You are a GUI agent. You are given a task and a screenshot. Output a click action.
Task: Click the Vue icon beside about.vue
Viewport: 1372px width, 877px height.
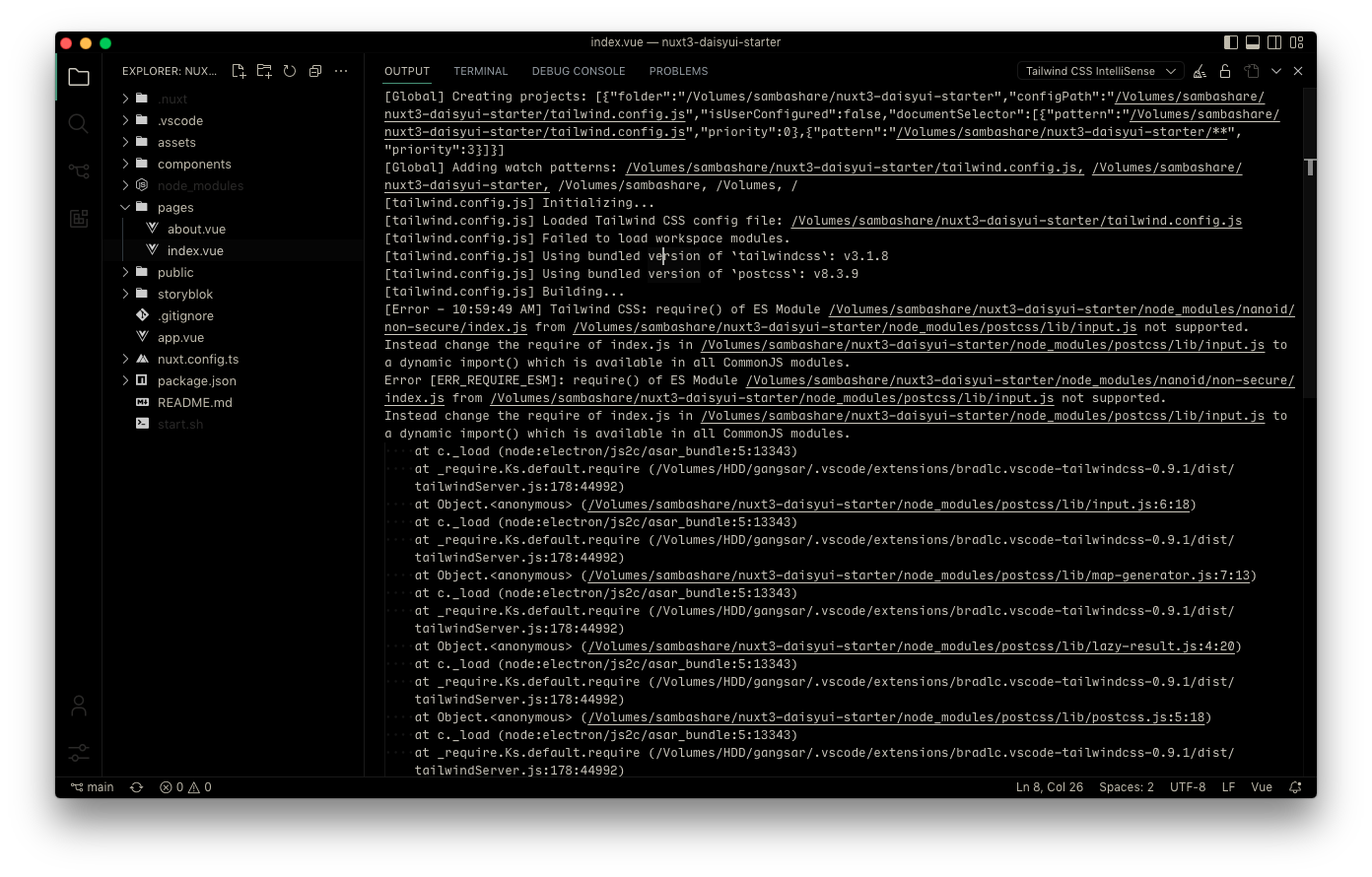click(x=152, y=229)
